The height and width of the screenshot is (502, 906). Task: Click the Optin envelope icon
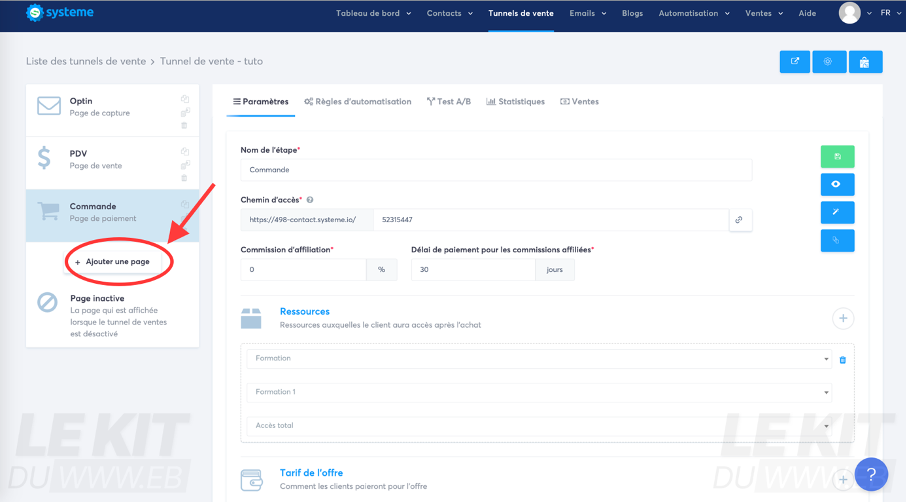pos(49,106)
